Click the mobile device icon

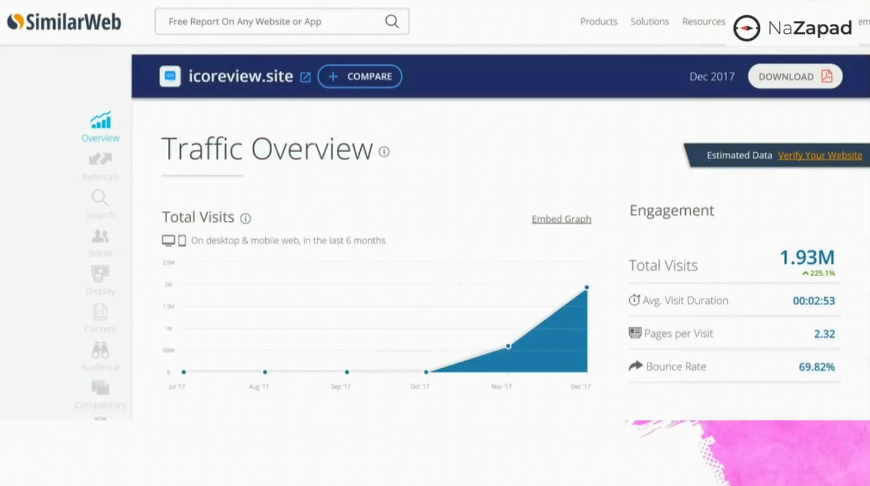[x=182, y=241]
